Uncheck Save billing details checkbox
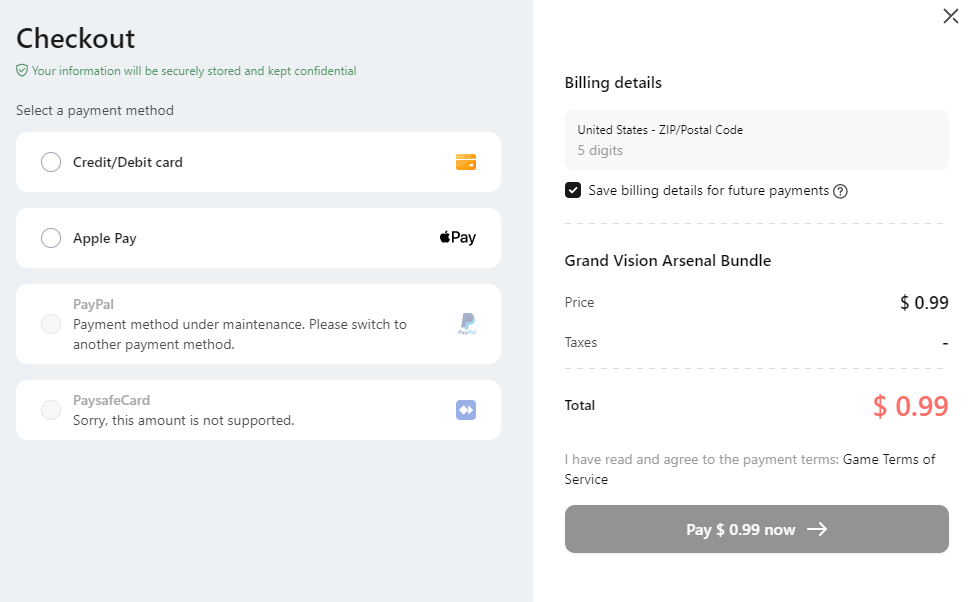This screenshot has width=978, height=602. point(573,190)
